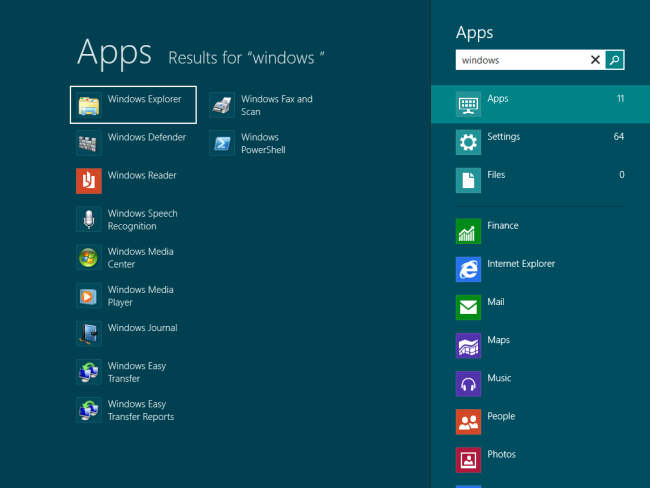
Task: Click the Settings gear icon
Action: pyautogui.click(x=468, y=142)
